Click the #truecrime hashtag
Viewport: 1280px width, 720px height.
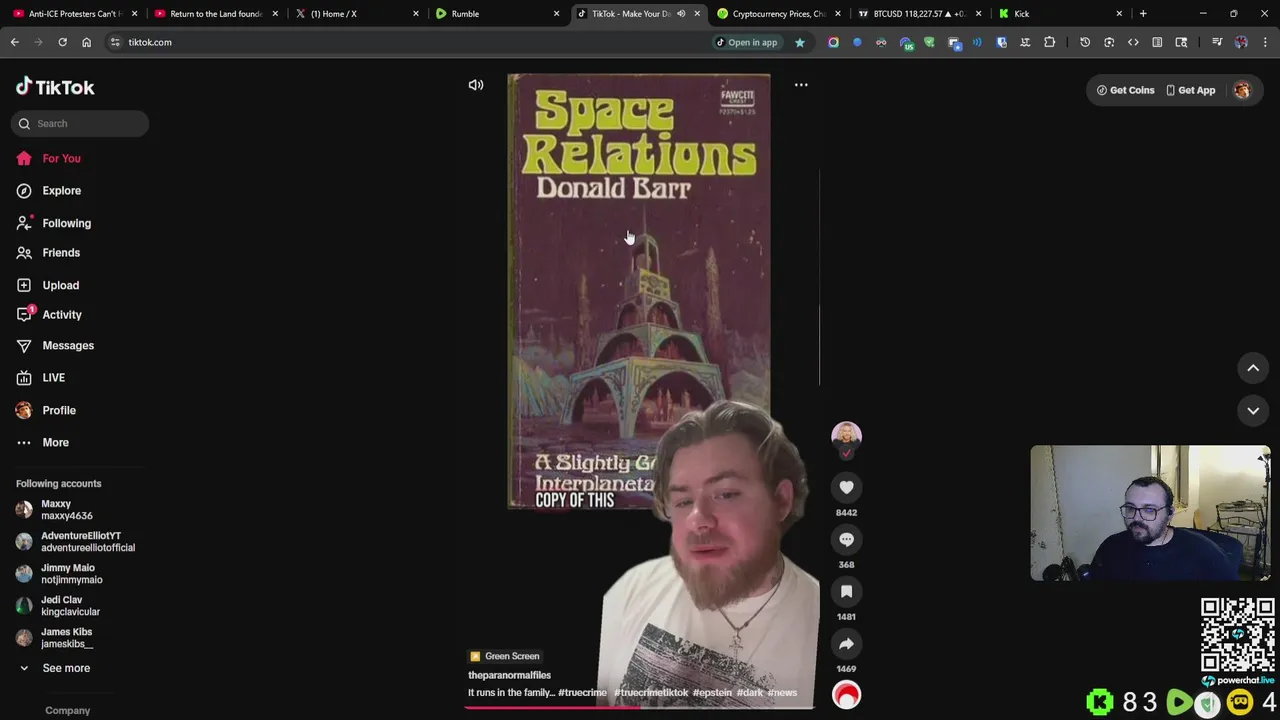tap(582, 692)
